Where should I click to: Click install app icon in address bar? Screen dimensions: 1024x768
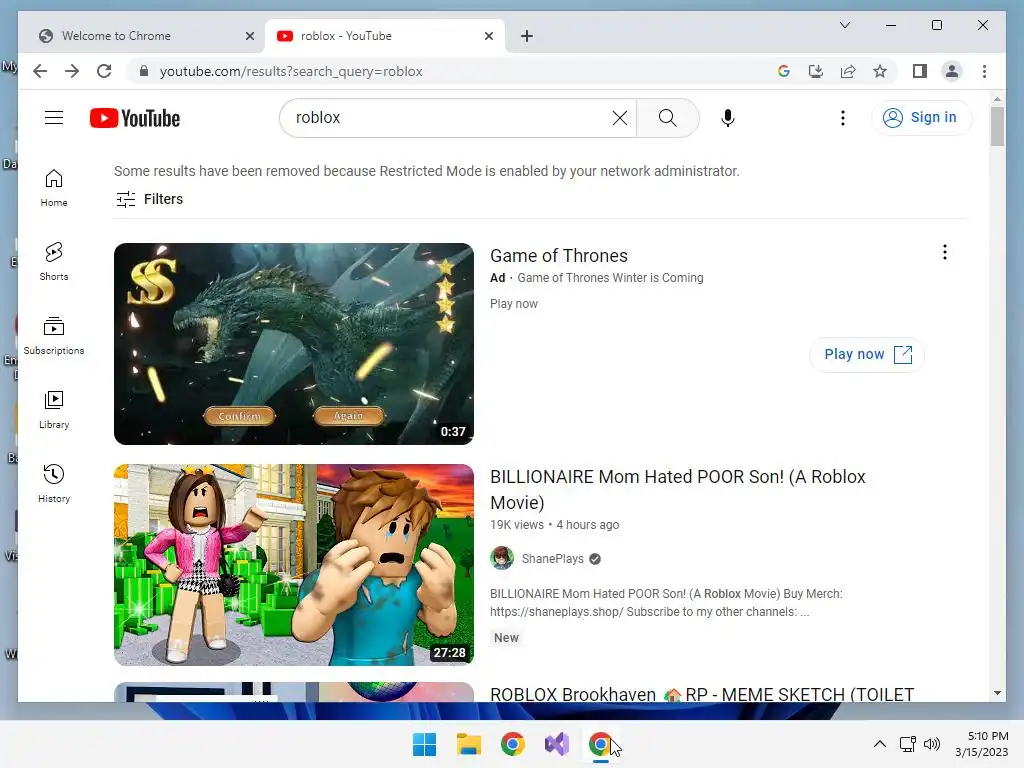tap(816, 71)
